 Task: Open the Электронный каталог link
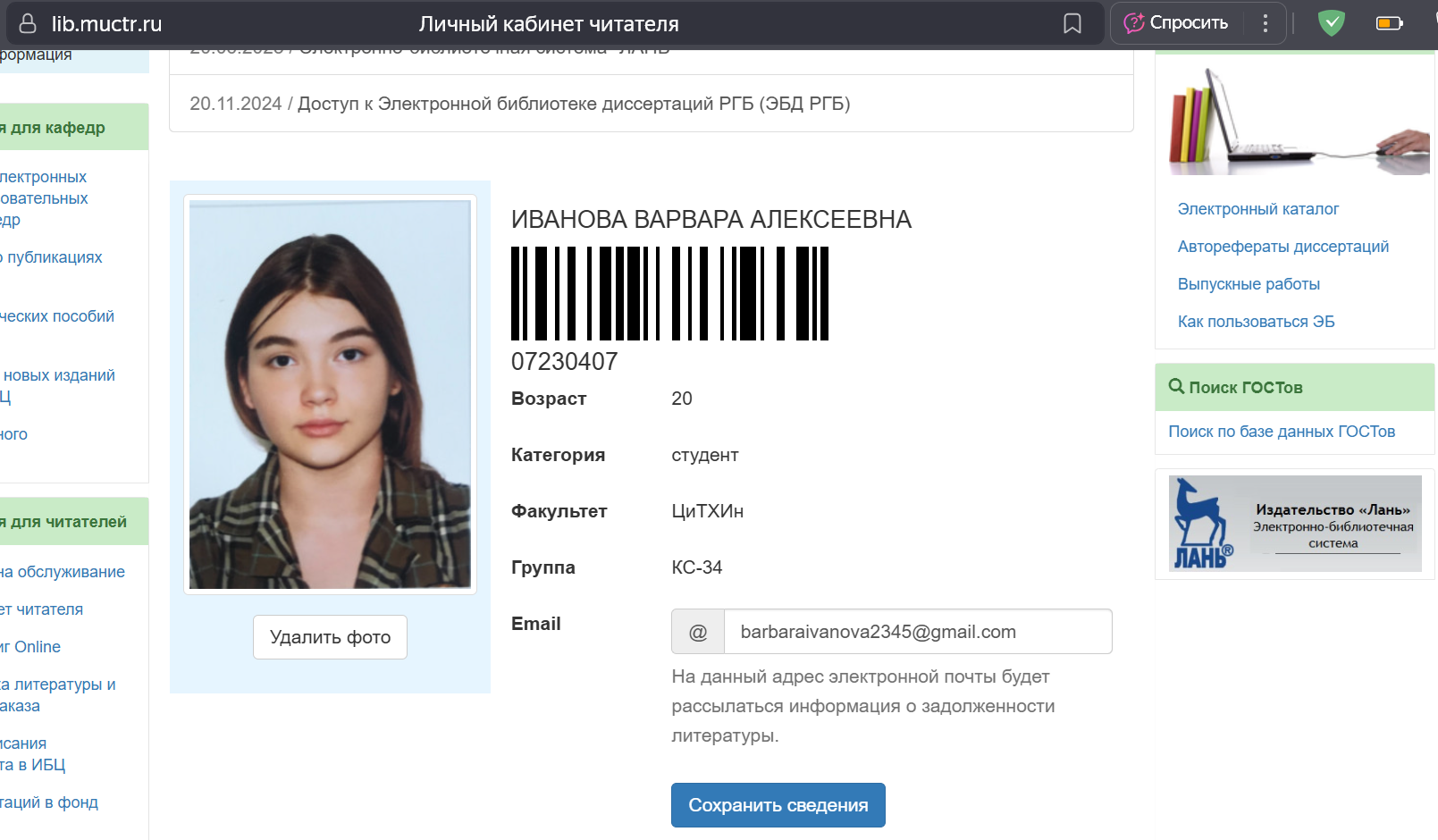coord(1257,209)
